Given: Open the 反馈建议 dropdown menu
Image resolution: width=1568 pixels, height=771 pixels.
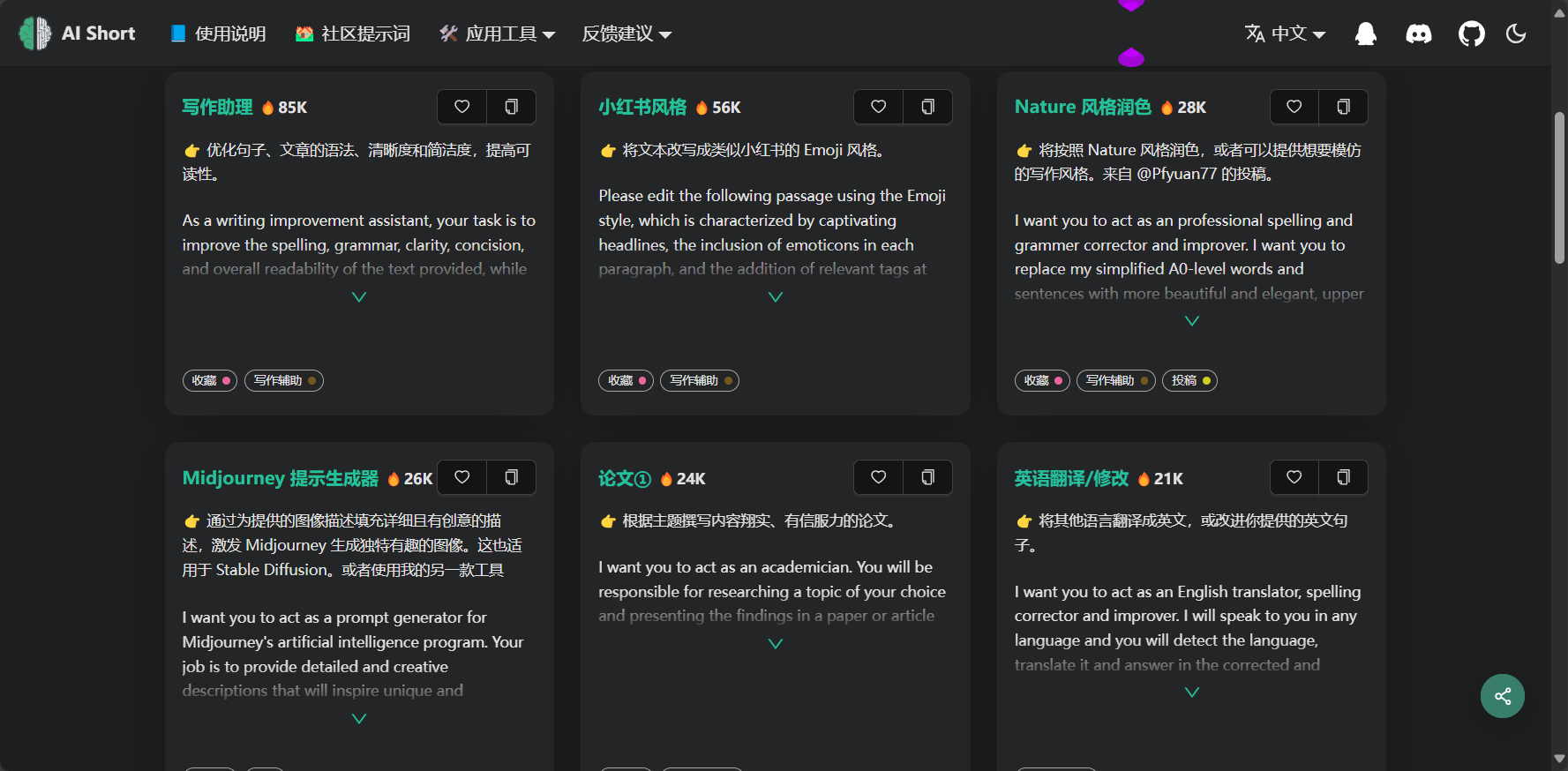Looking at the screenshot, I should 626,34.
